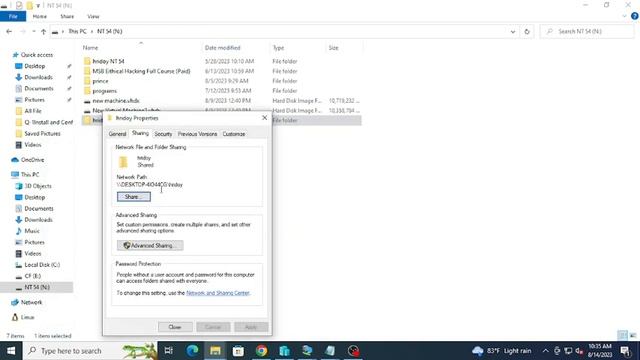This screenshot has height=360, width=640.
Task: Open quick access toolbar customize dropdown
Action: (38, 6)
